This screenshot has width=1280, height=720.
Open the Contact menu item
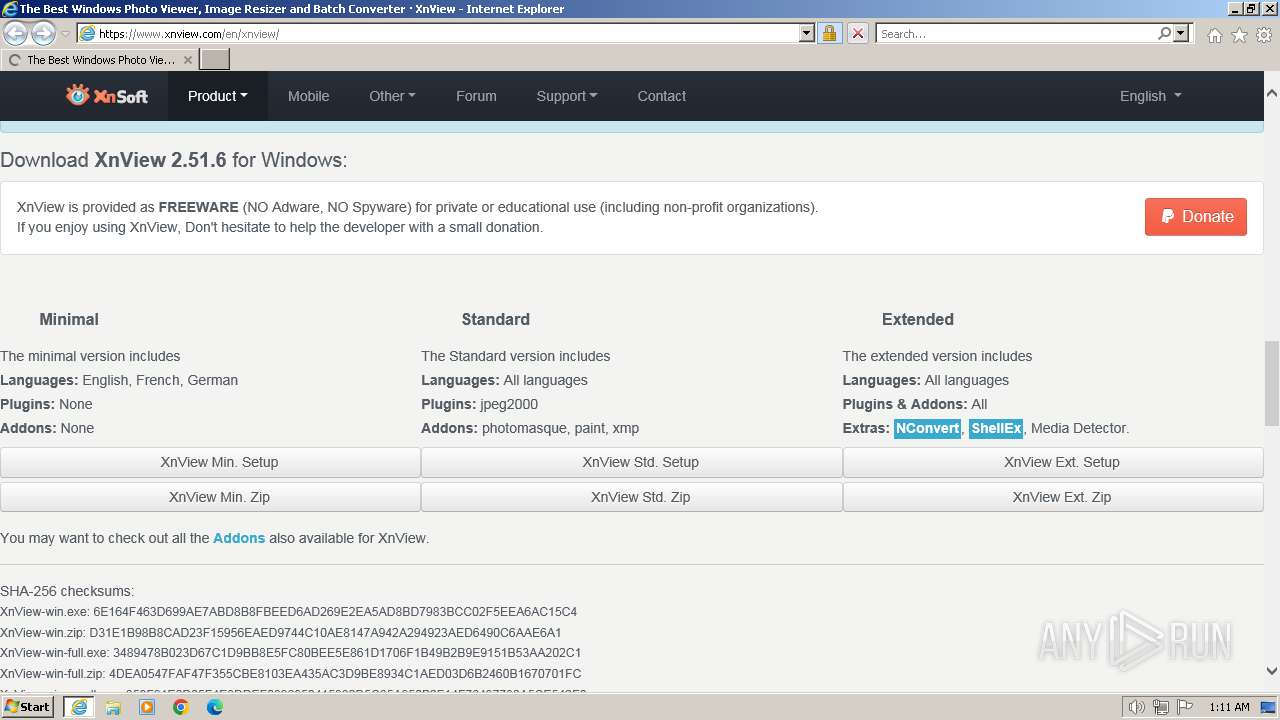click(662, 96)
